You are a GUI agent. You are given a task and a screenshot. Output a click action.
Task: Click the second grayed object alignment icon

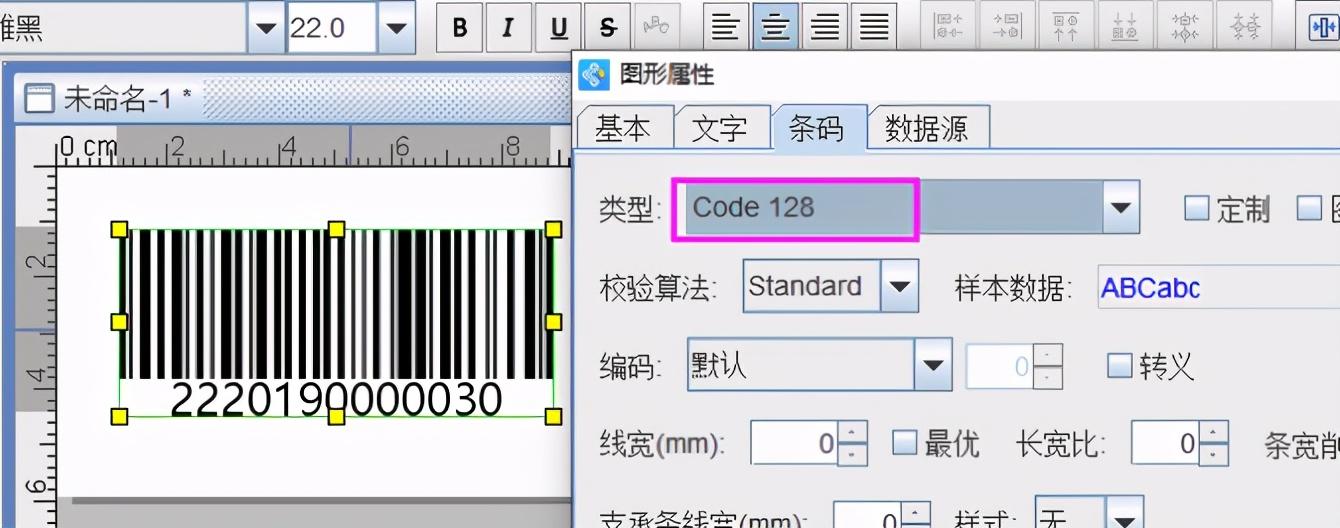(1007, 27)
